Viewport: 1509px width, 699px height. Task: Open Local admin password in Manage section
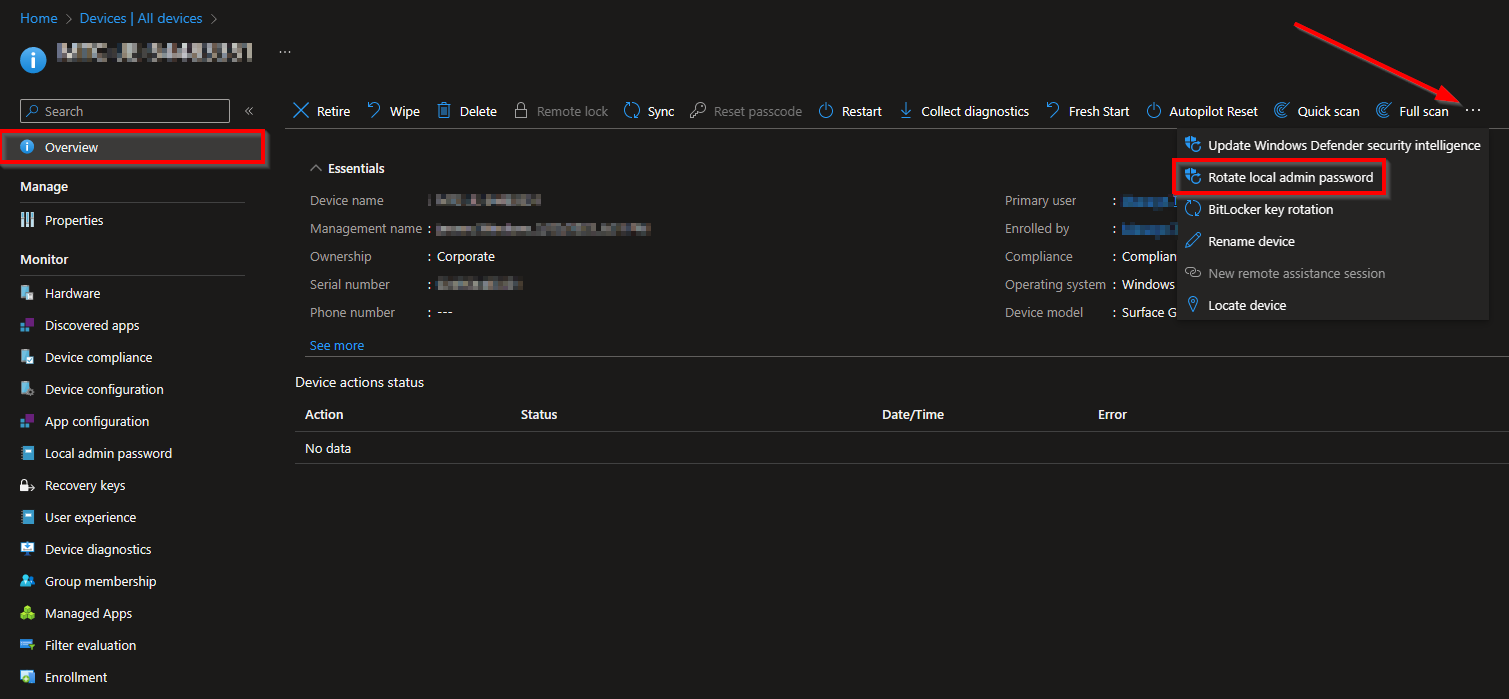click(x=107, y=453)
